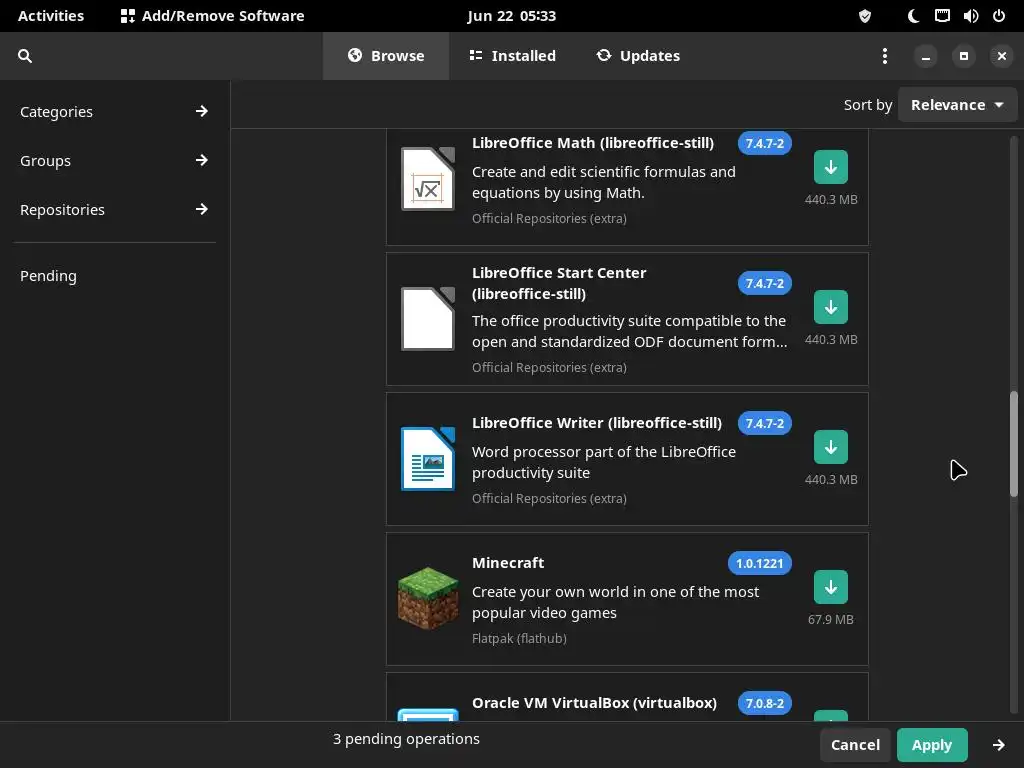Image resolution: width=1024 pixels, height=768 pixels.
Task: Open the three-dot main menu
Action: (885, 56)
